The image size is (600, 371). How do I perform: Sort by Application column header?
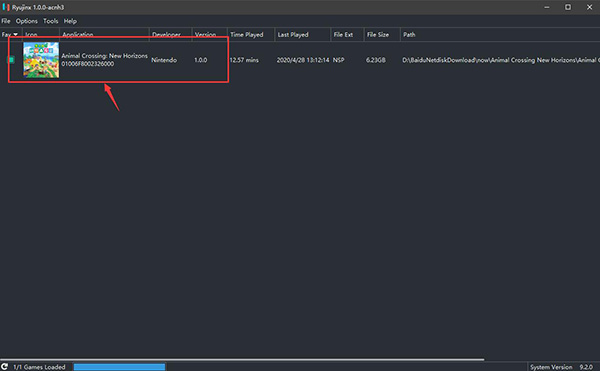104,34
